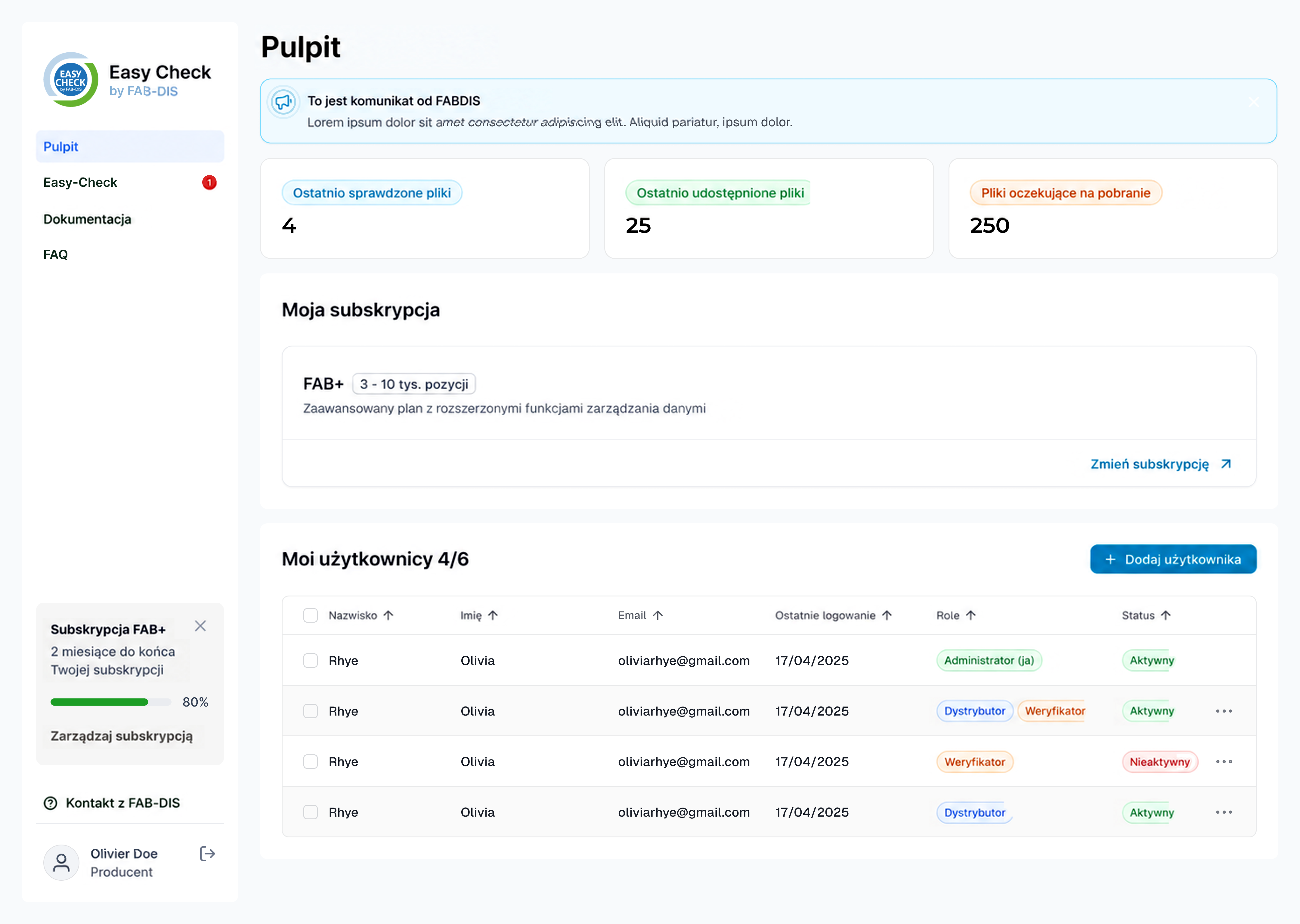The height and width of the screenshot is (924, 1300).
Task: Close the Subskrypcja FAB+ card
Action: [x=200, y=626]
